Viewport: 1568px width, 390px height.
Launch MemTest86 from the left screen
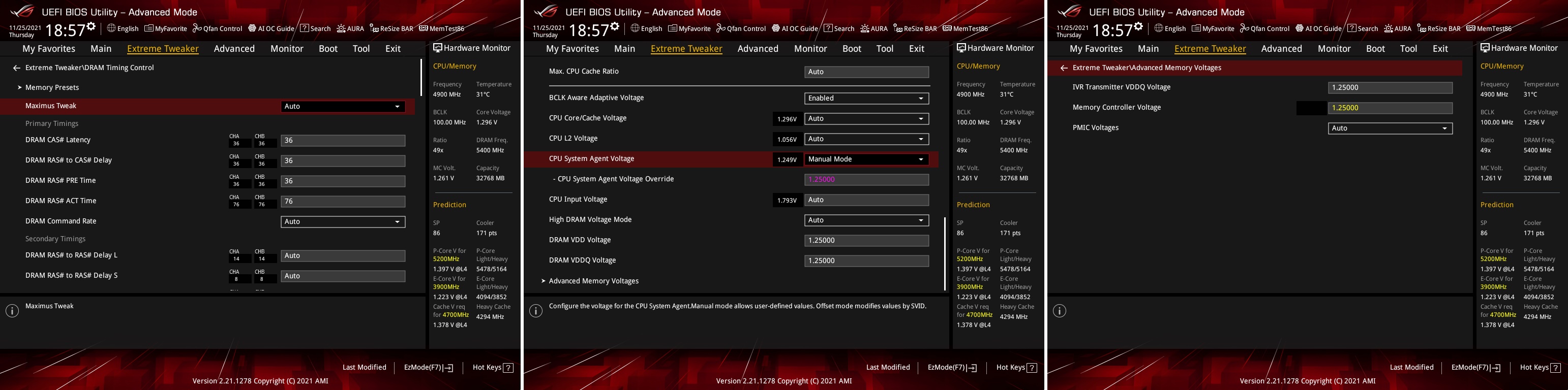pos(441,28)
